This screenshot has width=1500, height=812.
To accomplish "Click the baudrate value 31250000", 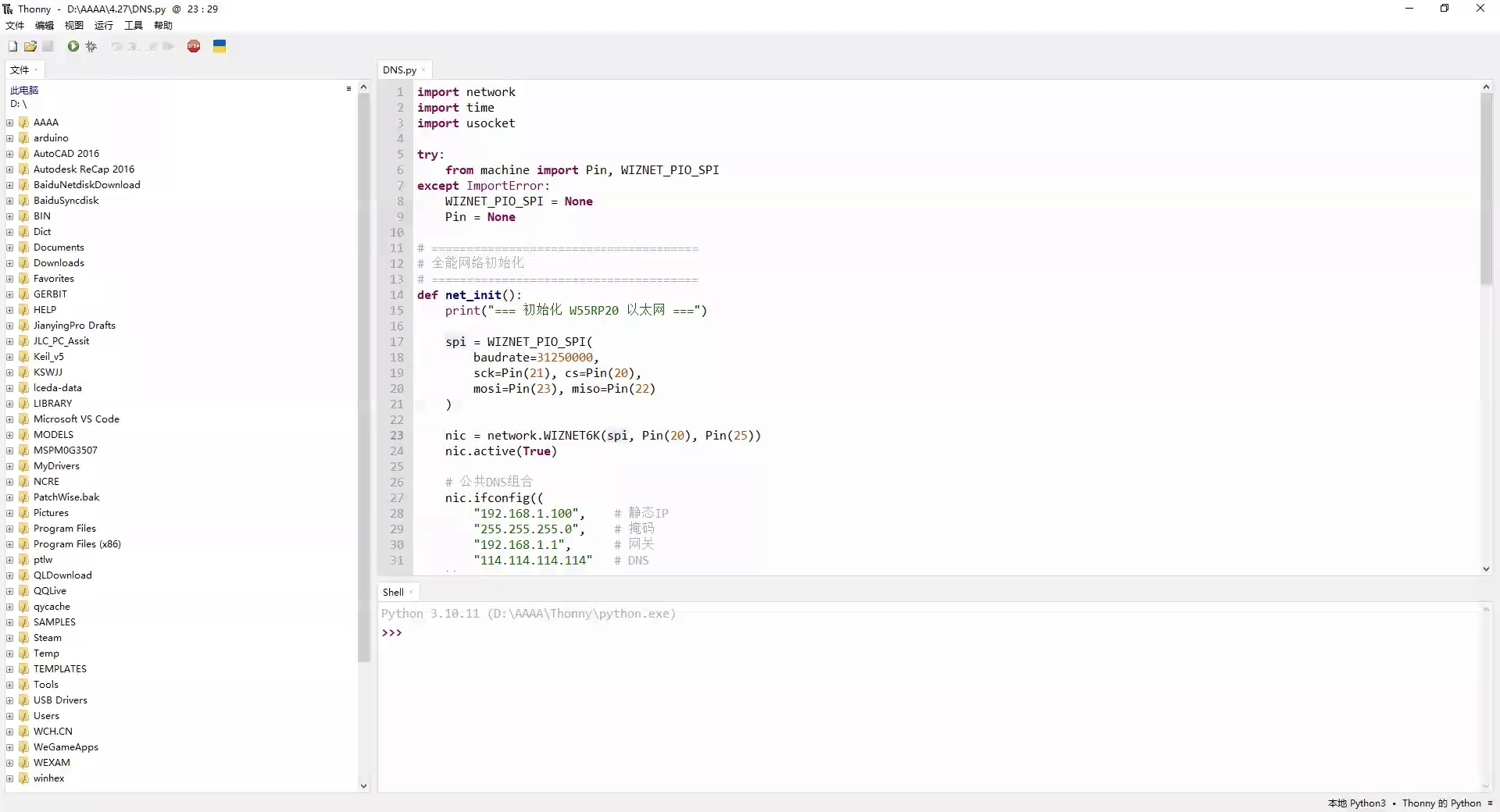I will point(564,358).
